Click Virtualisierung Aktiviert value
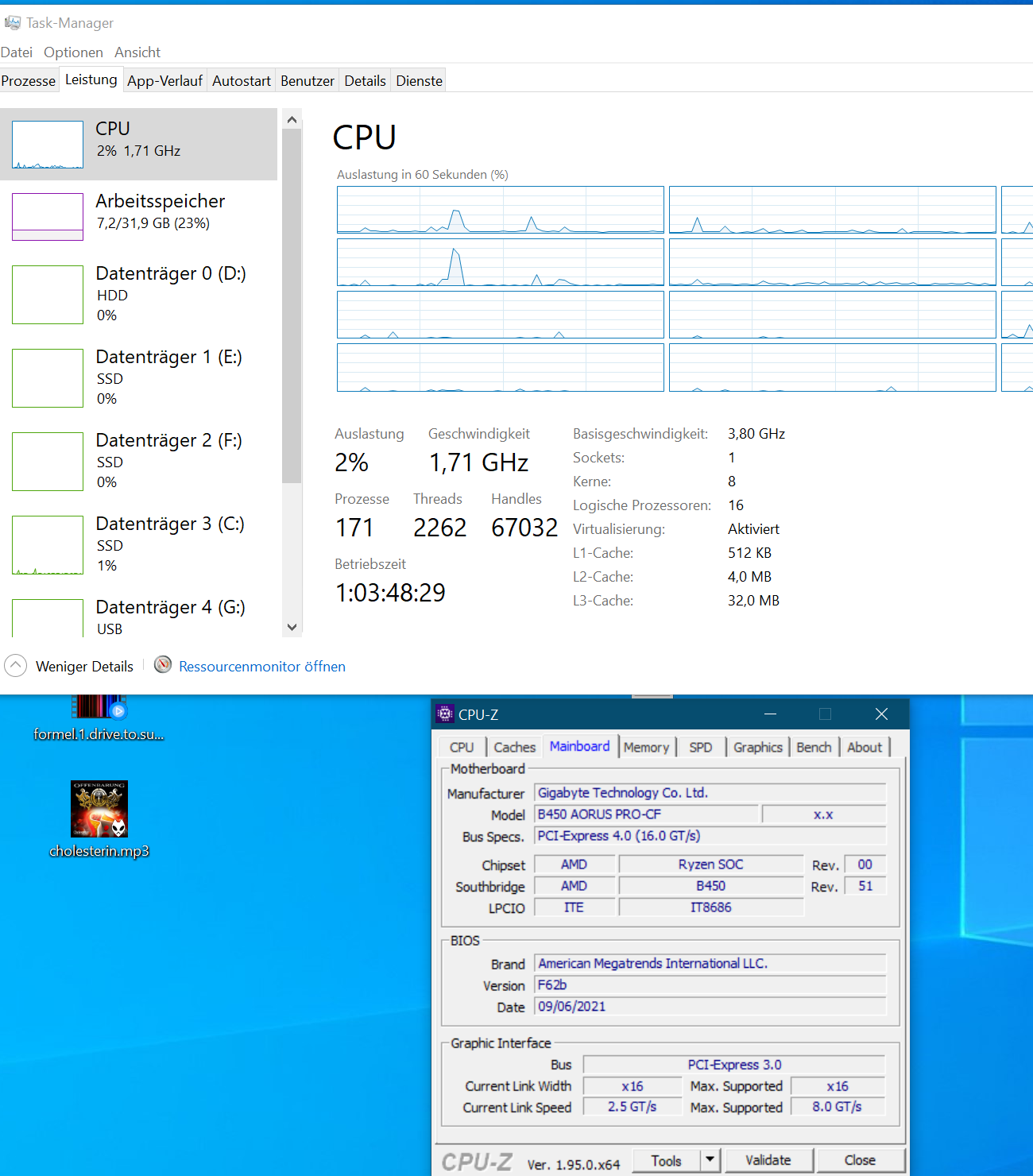Viewport: 1033px width, 1176px height. coord(753,529)
